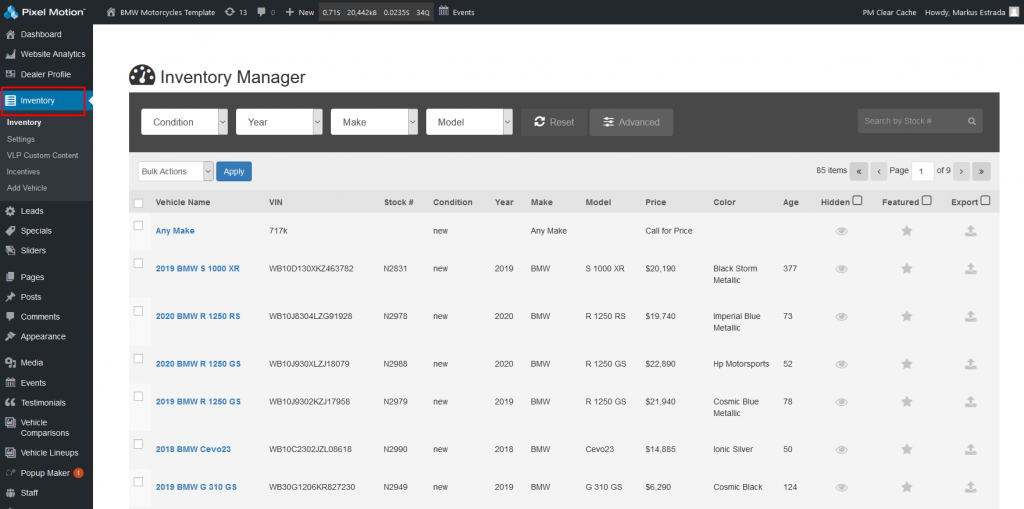Open VLP Custom Content submenu item
The width and height of the screenshot is (1024, 509).
pyautogui.click(x=42, y=156)
